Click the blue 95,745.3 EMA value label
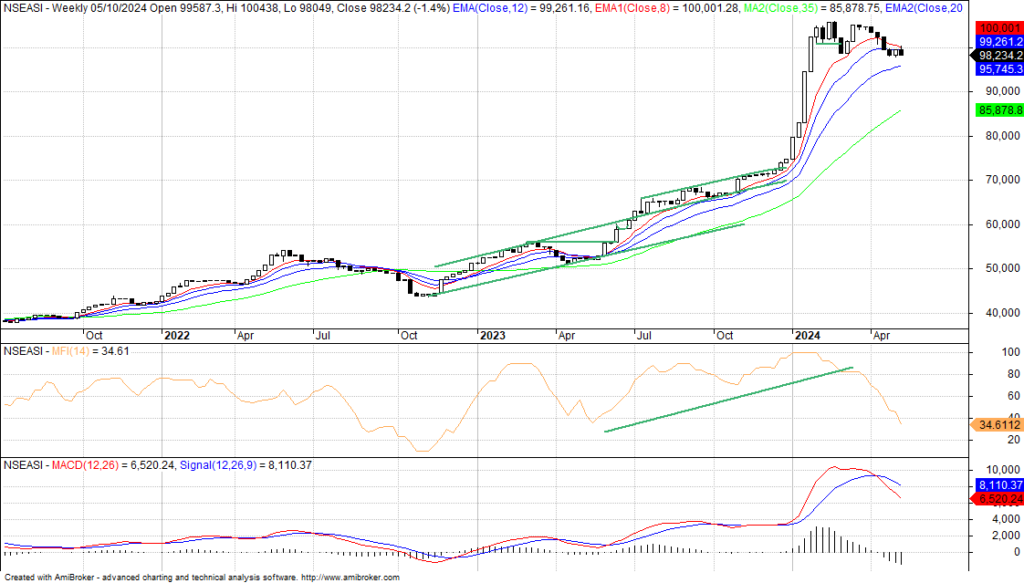1024x583 pixels. (x=996, y=69)
